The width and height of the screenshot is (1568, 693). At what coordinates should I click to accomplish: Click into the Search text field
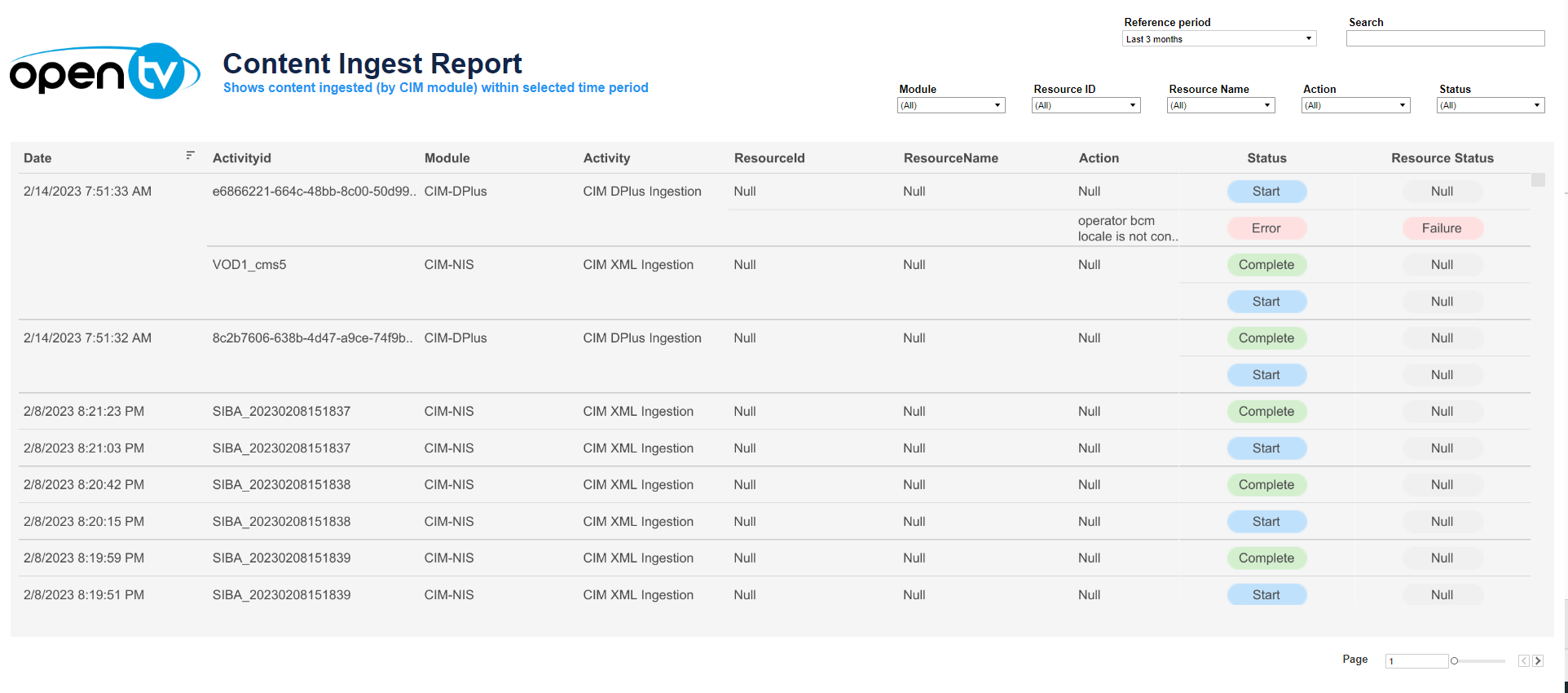tap(1445, 39)
